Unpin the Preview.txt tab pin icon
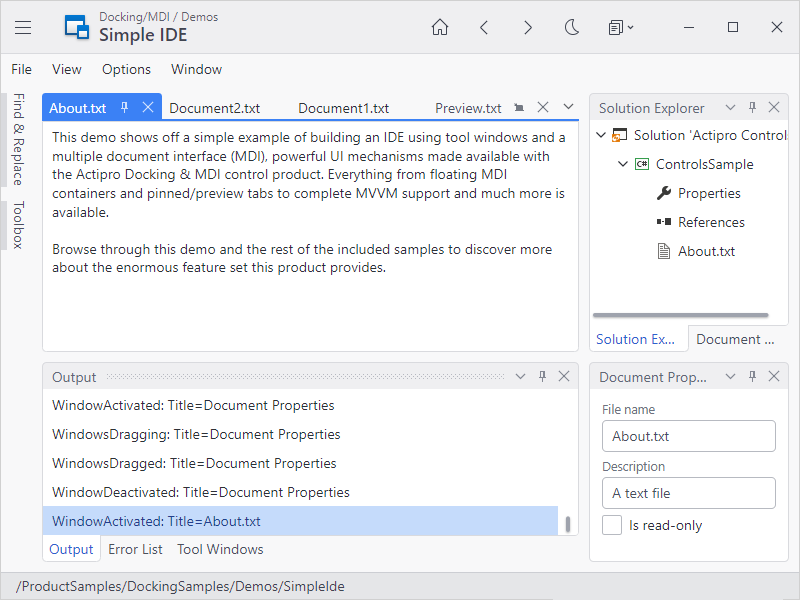This screenshot has height=600, width=800. [518, 107]
